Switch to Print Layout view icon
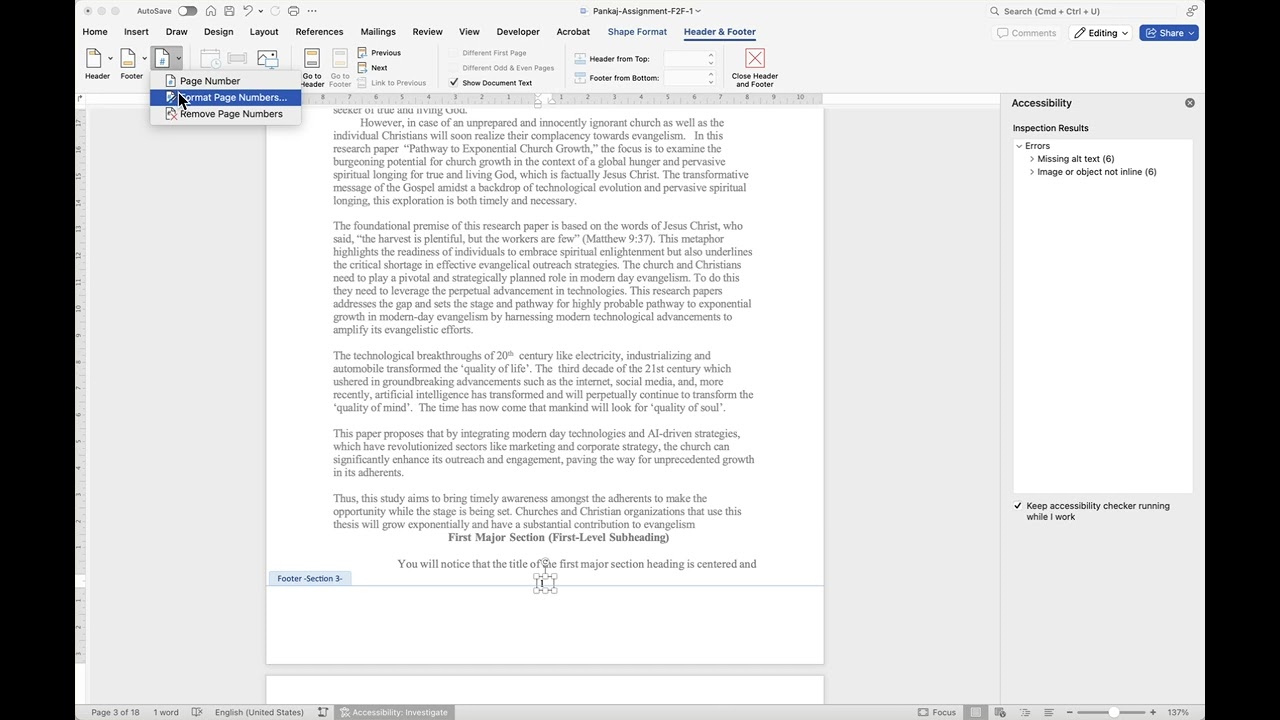 coord(975,712)
